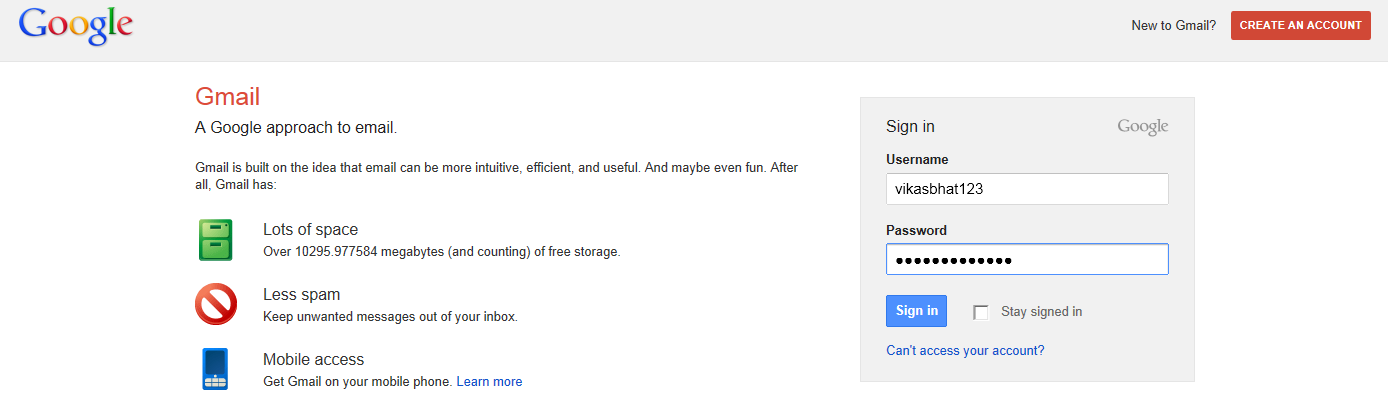Click the gray Google logo in sign-in box
The height and width of the screenshot is (402, 1388).
point(1142,127)
